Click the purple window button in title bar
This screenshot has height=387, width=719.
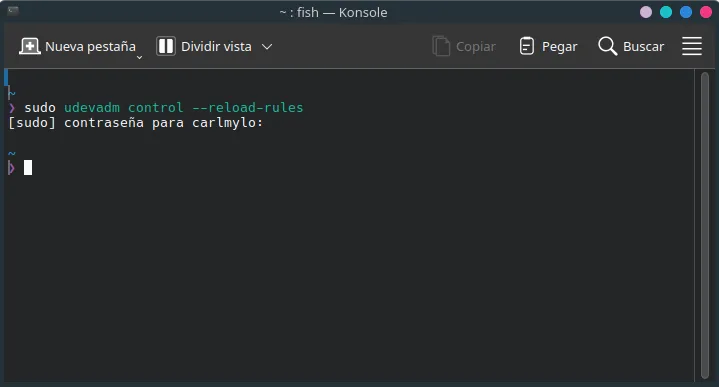[646, 12]
